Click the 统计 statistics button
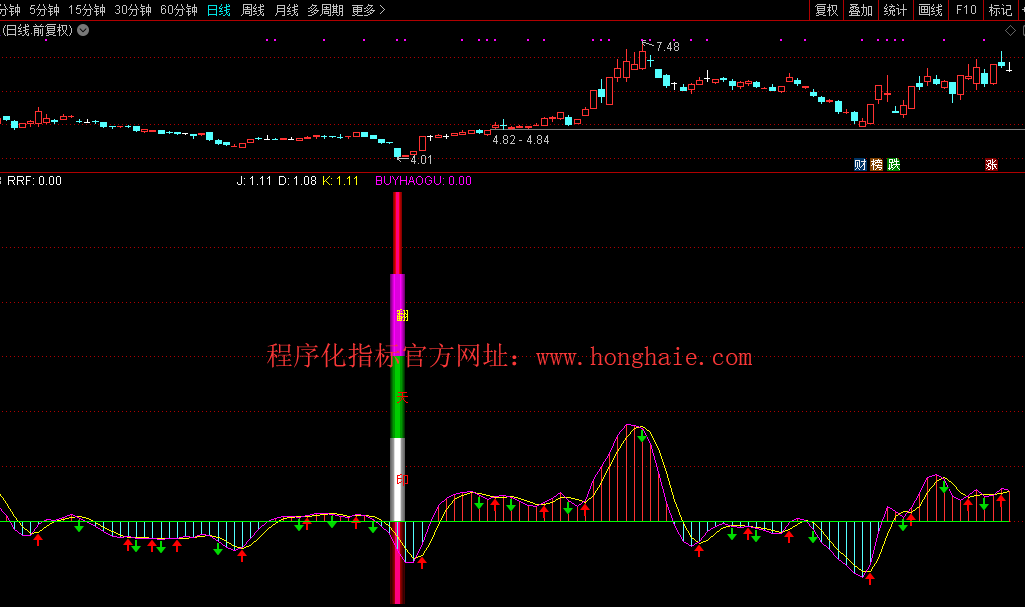The image size is (1025, 607). 895,10
